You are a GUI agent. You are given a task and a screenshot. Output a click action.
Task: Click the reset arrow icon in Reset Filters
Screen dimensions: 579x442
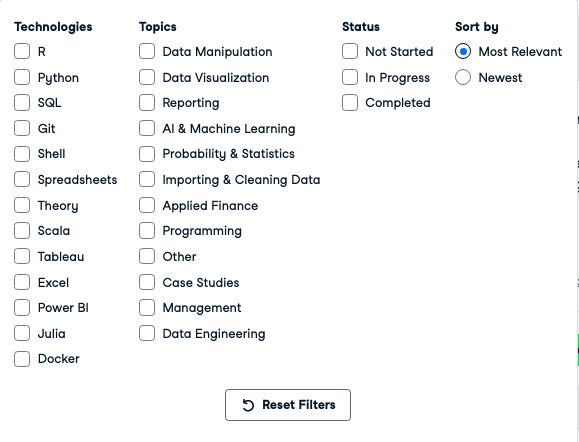coord(248,405)
